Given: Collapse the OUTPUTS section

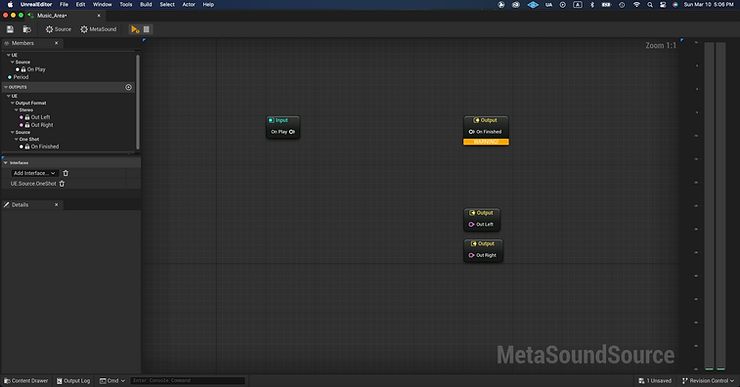Looking at the screenshot, I should pos(6,87).
